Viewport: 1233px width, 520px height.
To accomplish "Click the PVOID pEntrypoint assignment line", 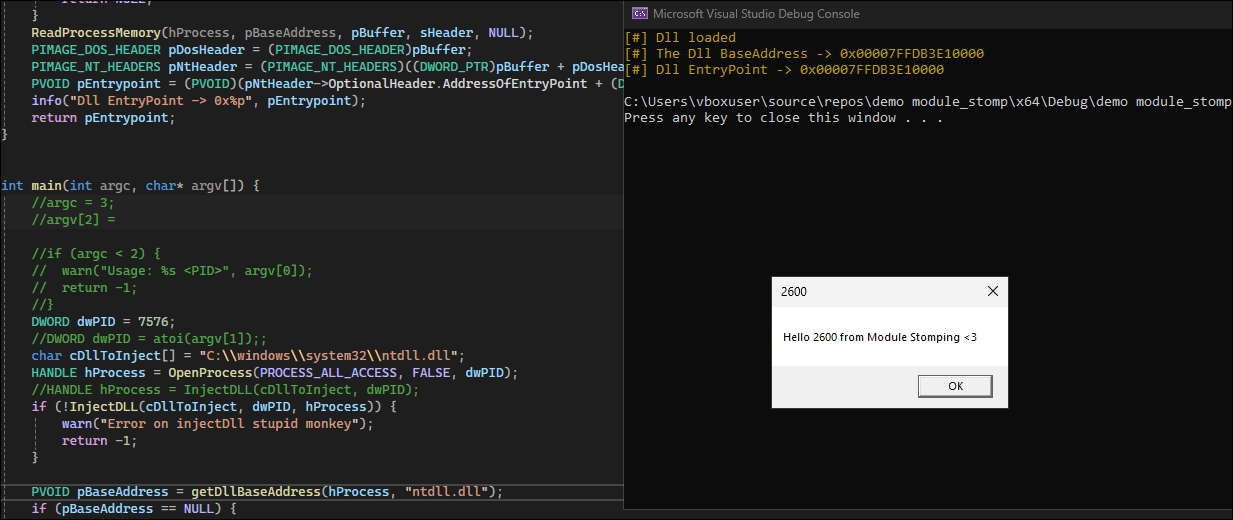I will click(x=327, y=83).
